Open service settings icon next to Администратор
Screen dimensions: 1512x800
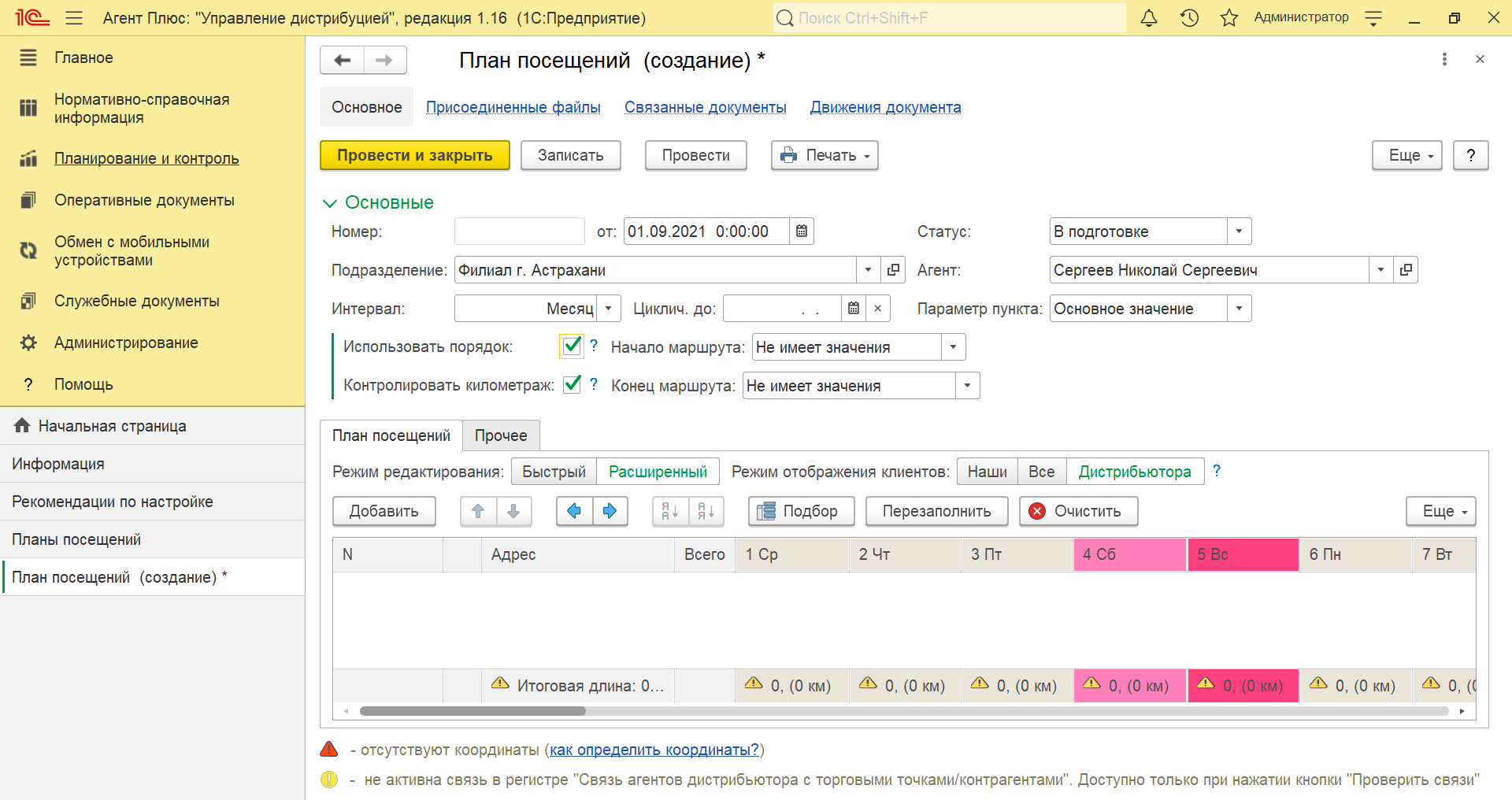pos(1373,17)
